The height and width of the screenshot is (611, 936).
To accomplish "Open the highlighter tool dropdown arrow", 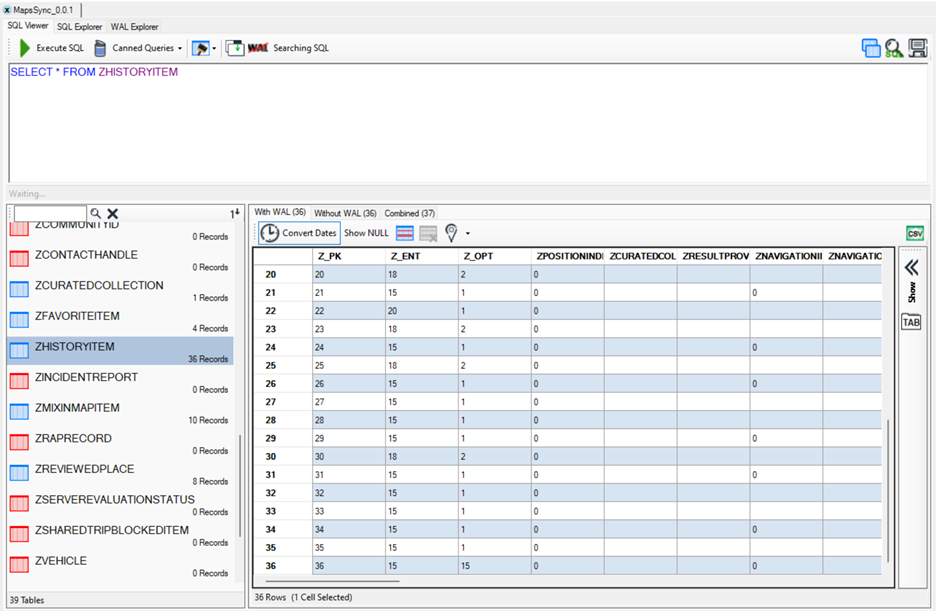I will [x=214, y=48].
